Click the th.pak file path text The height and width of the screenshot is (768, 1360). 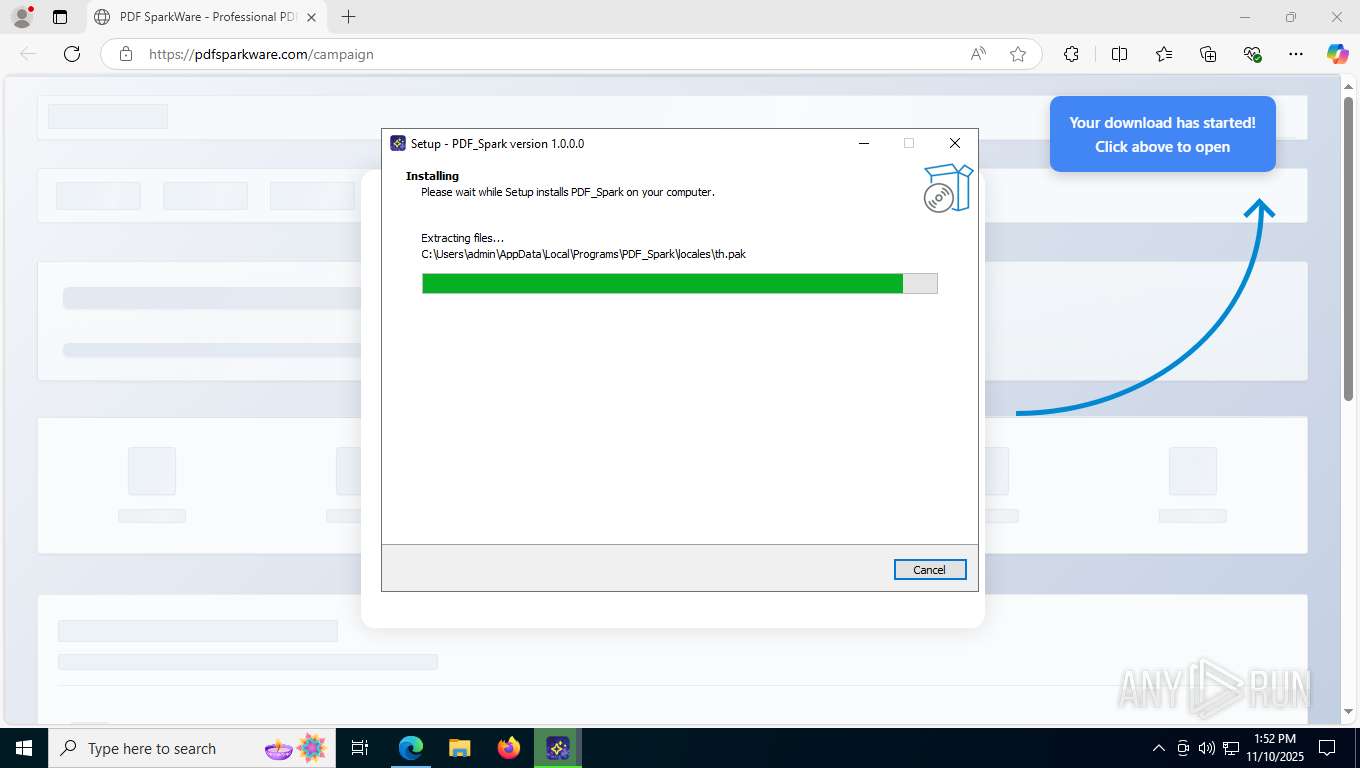pos(583,254)
